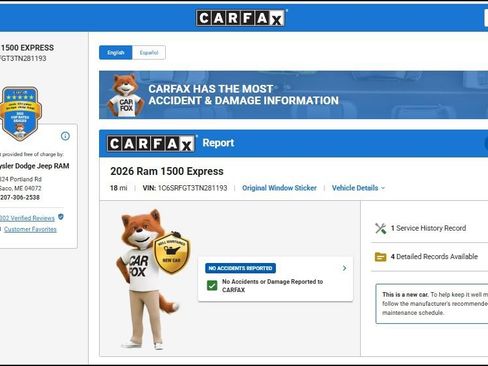The width and height of the screenshot is (488, 366).
Task: Switch report language to English
Action: (x=116, y=53)
